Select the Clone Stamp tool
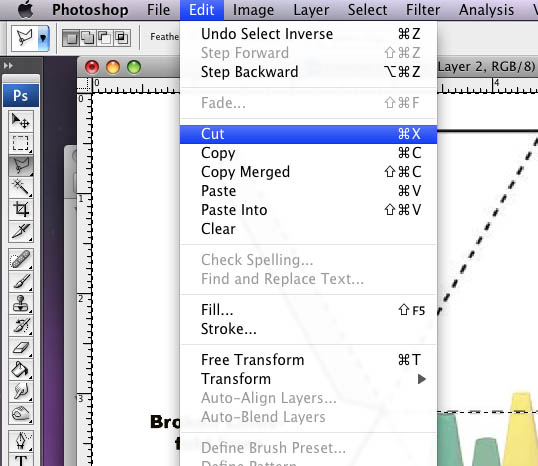Viewport: 538px width, 466px height. 21,303
